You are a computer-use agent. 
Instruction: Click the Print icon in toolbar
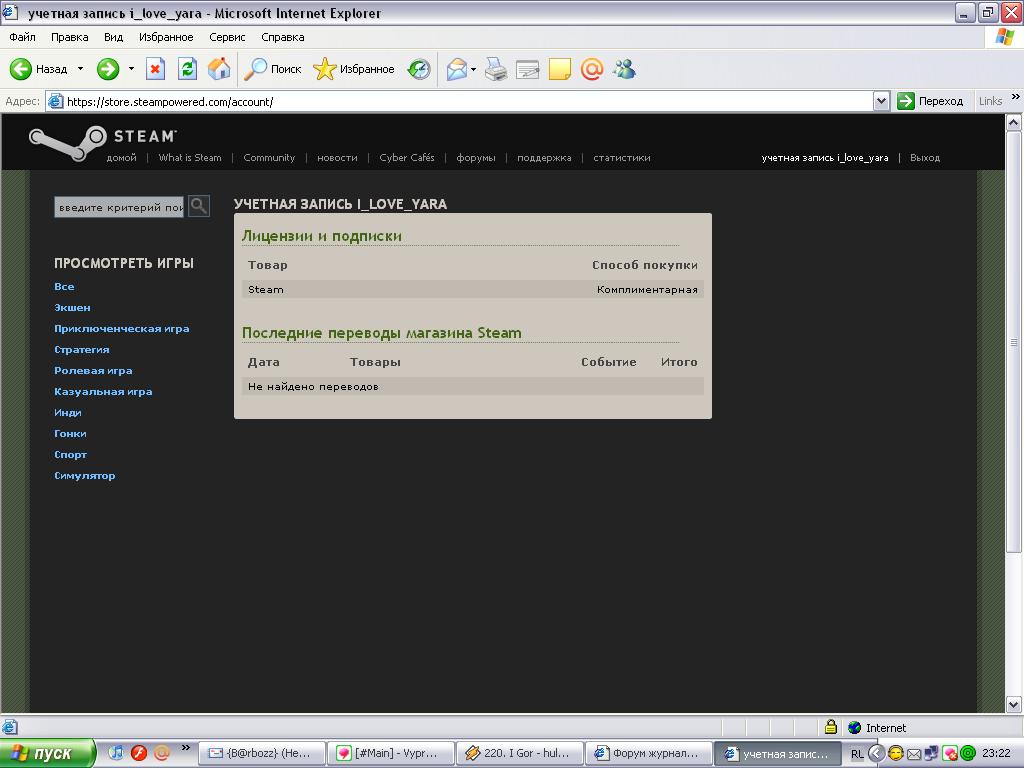click(496, 69)
